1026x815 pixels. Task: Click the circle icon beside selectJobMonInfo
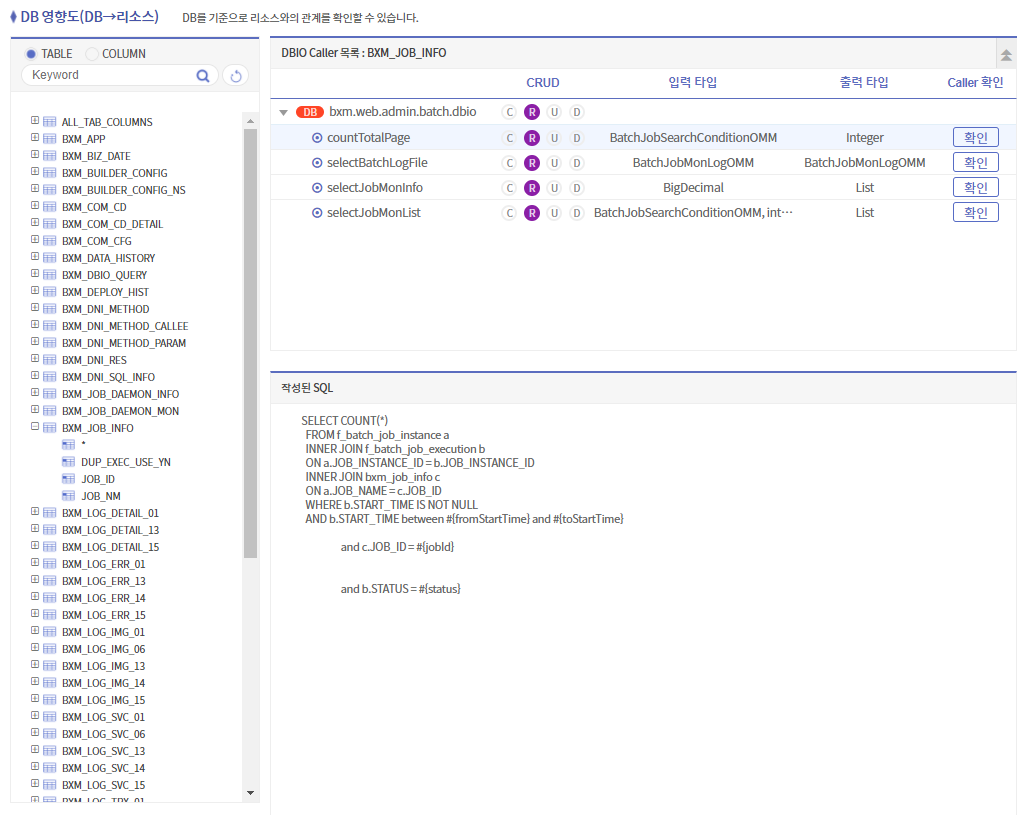tap(317, 188)
